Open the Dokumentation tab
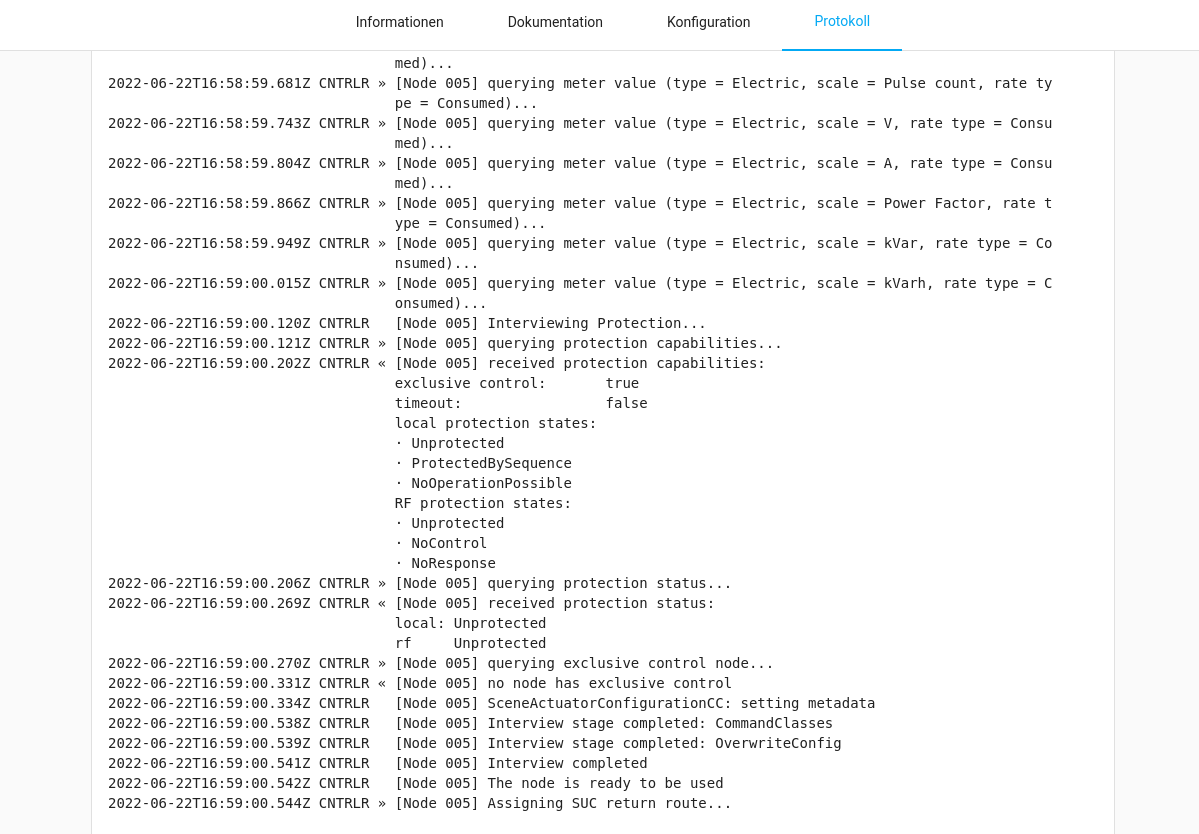 555,22
